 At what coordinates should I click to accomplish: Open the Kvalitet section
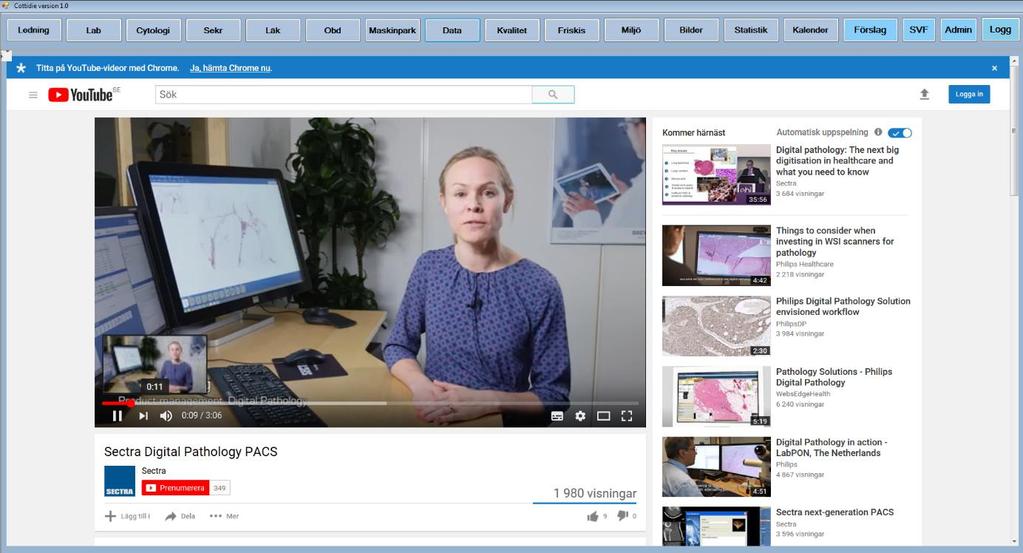(x=512, y=30)
